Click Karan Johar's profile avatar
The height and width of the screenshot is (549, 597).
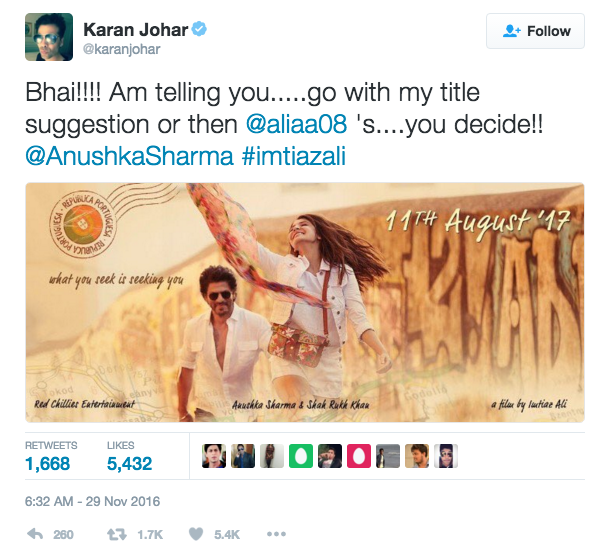49,37
